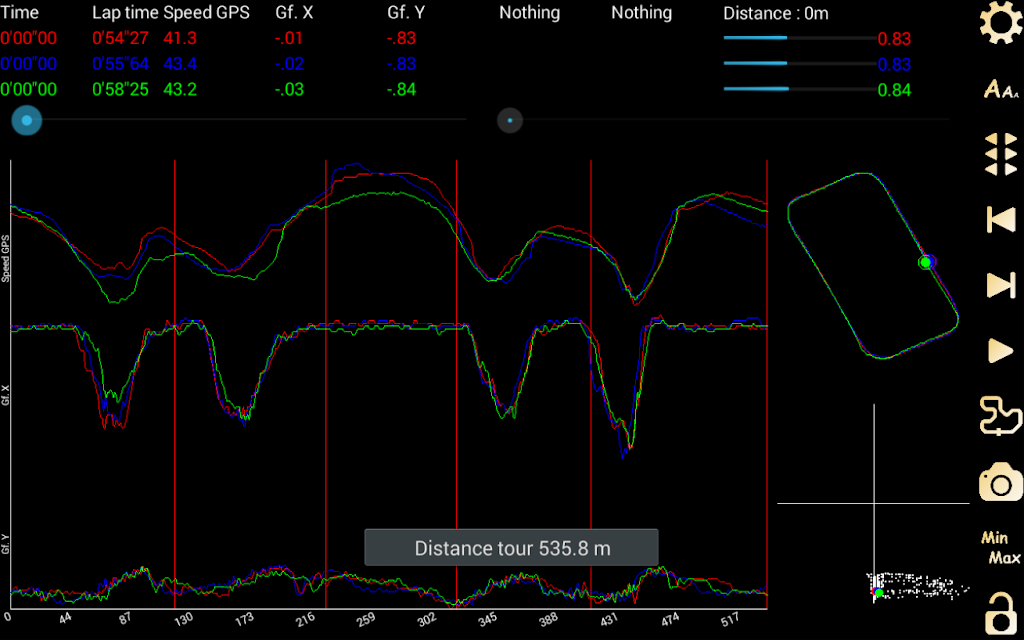The image size is (1024, 640).
Task: Select the Speed GPS column header
Action: (x=206, y=13)
